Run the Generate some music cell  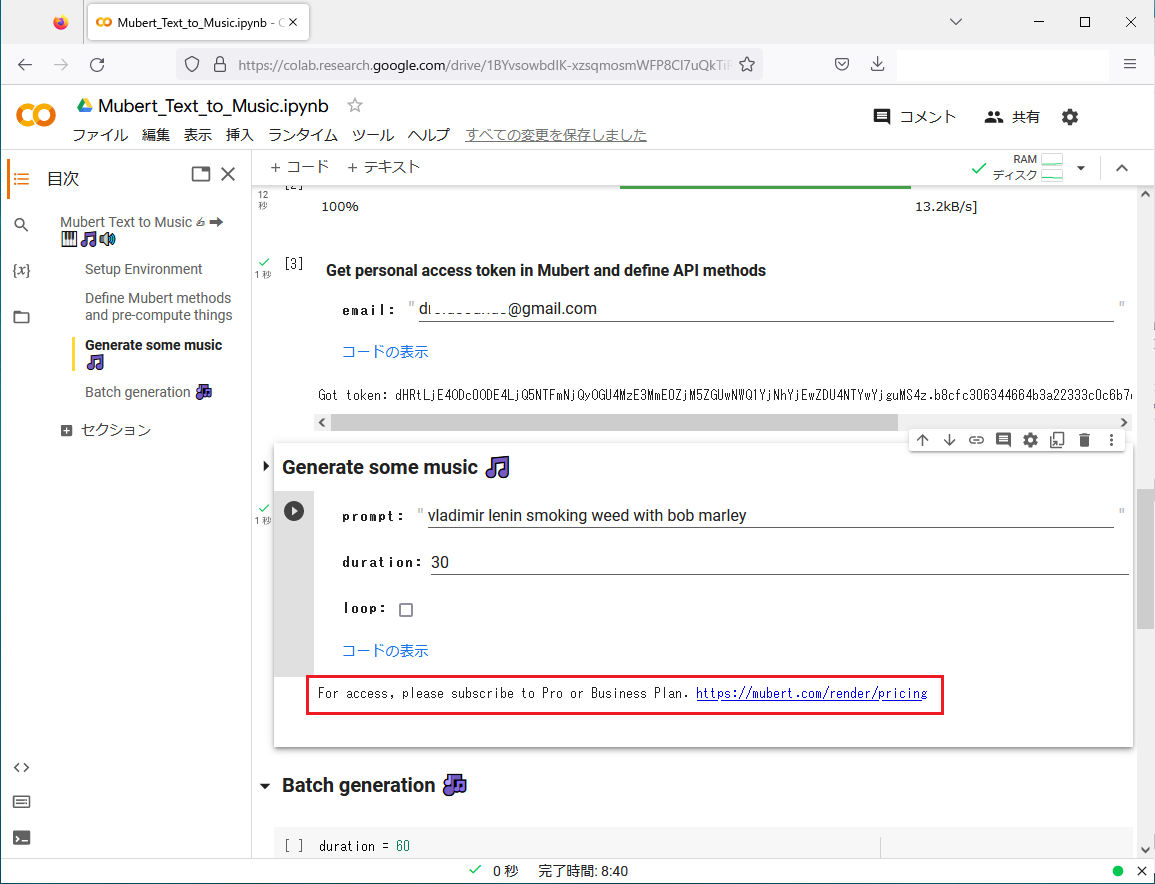tap(293, 511)
